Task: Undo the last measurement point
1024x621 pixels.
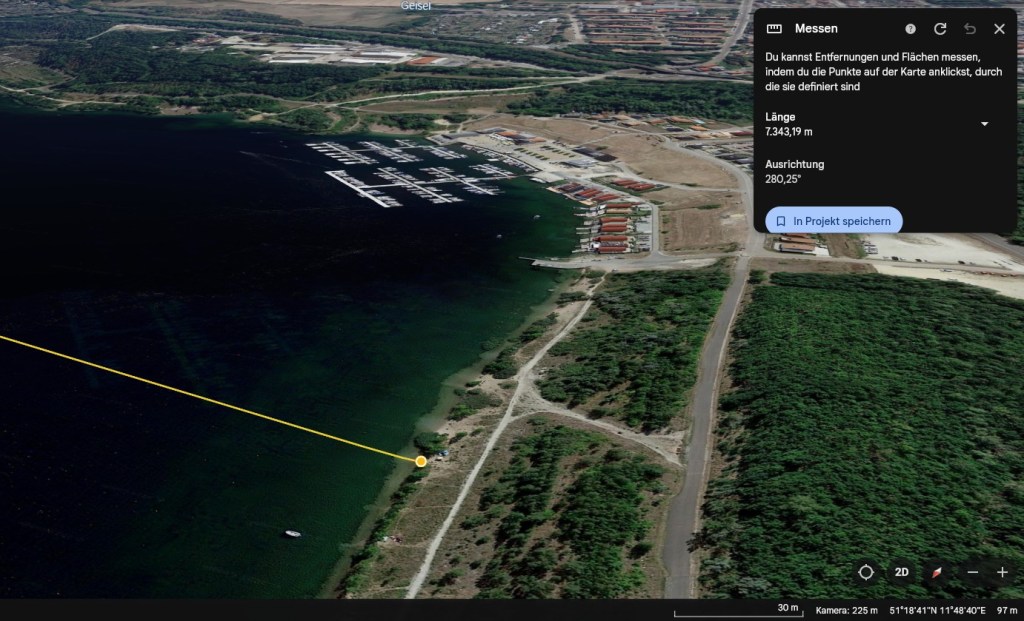Action: 969,29
